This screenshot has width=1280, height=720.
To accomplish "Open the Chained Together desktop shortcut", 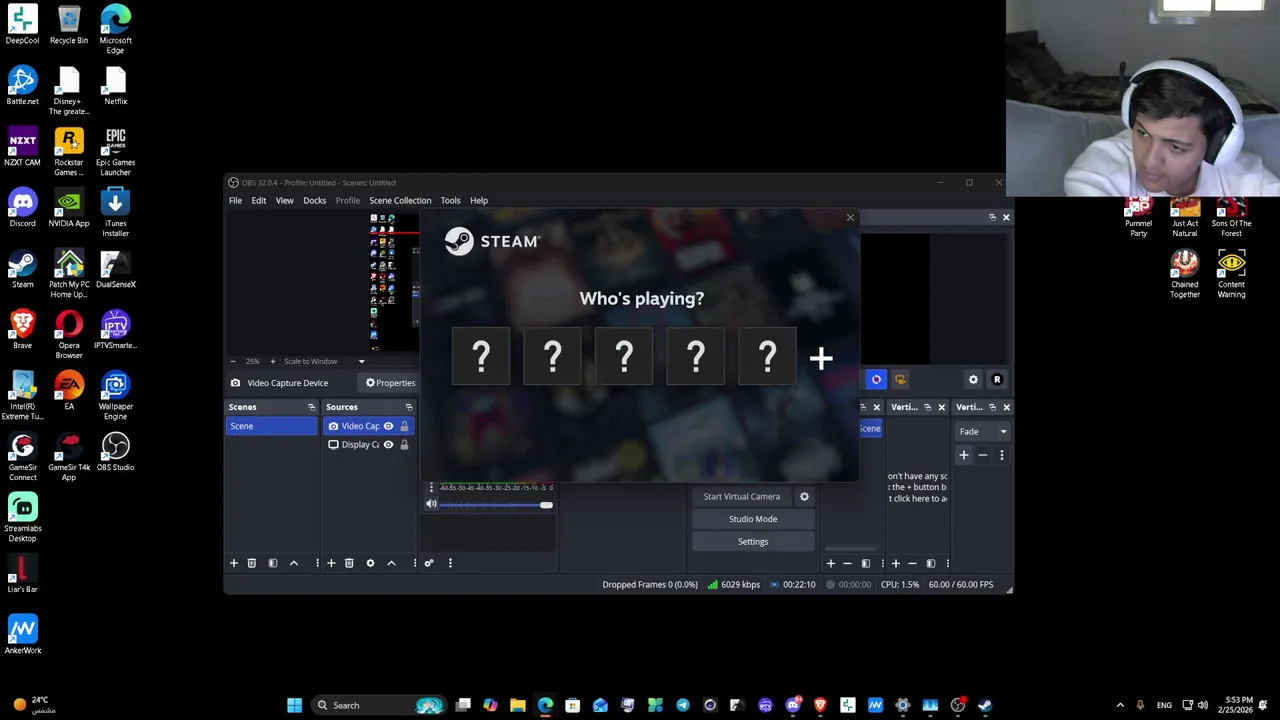I will [1185, 275].
